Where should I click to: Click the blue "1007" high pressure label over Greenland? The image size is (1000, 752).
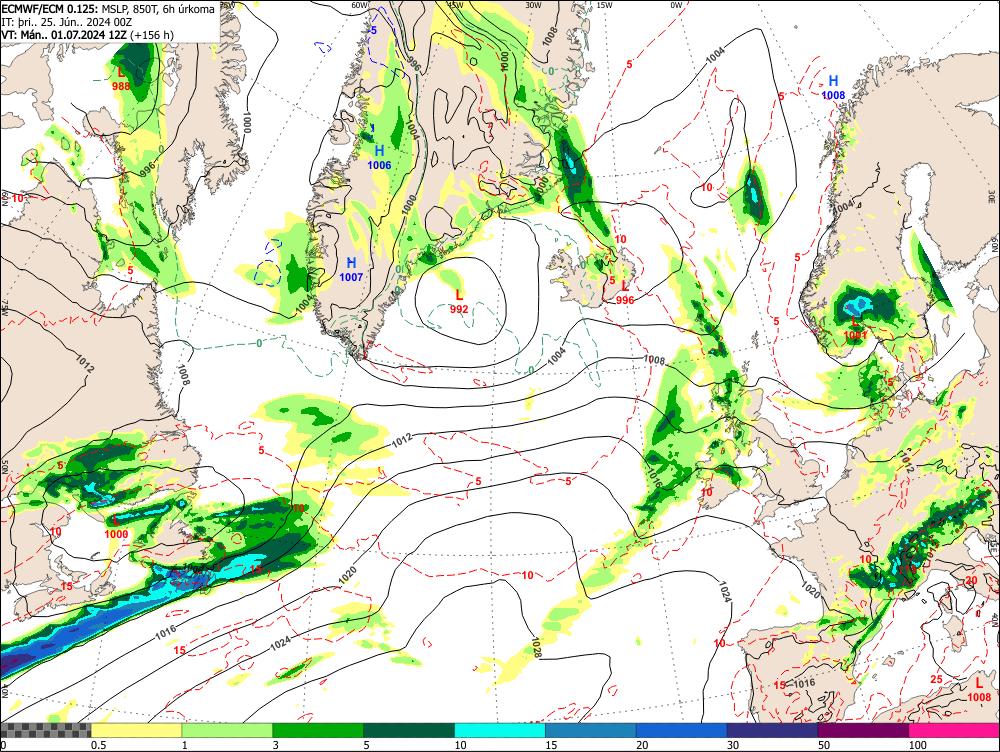351,277
